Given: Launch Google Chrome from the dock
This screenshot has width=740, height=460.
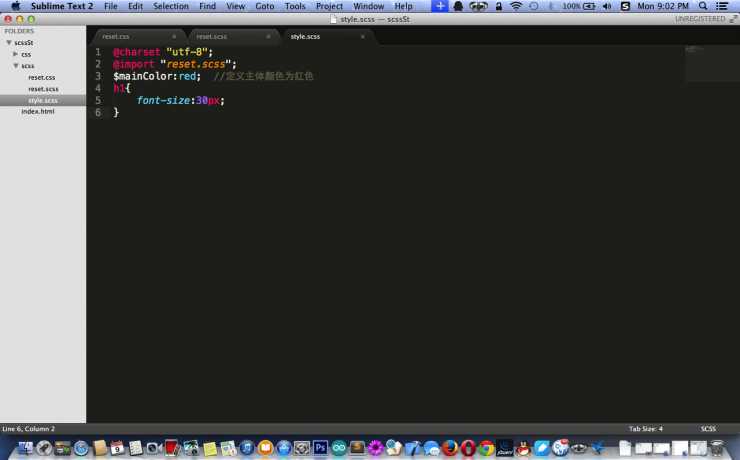Looking at the screenshot, I should [487, 447].
